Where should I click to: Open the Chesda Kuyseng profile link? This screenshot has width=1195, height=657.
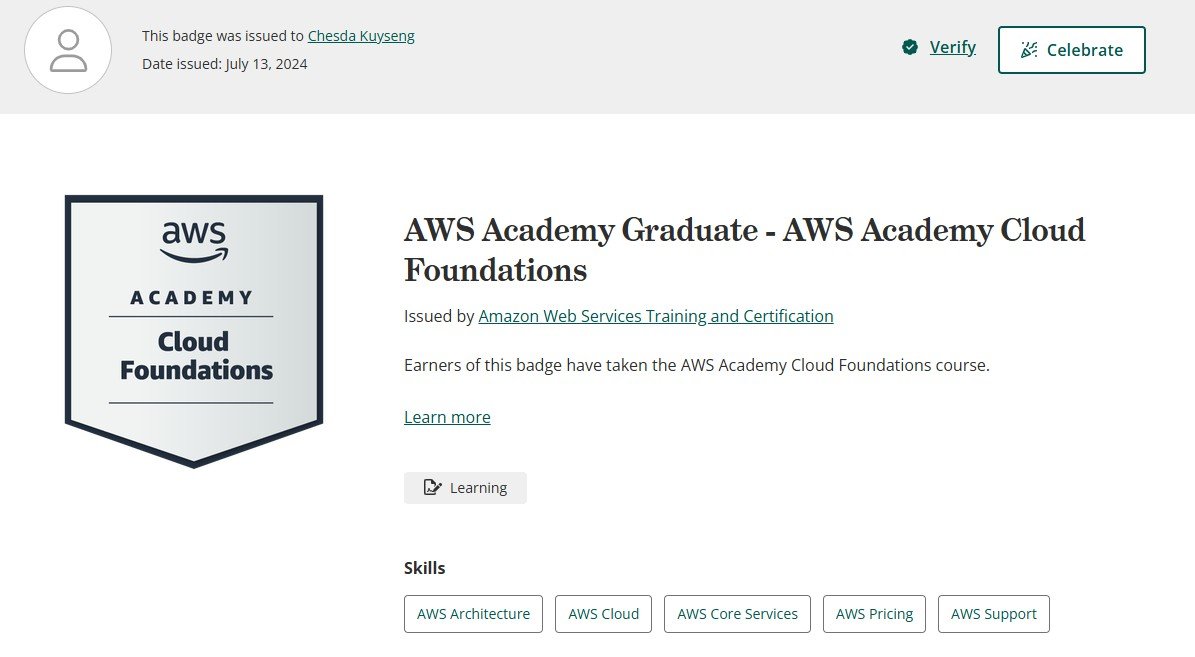361,36
